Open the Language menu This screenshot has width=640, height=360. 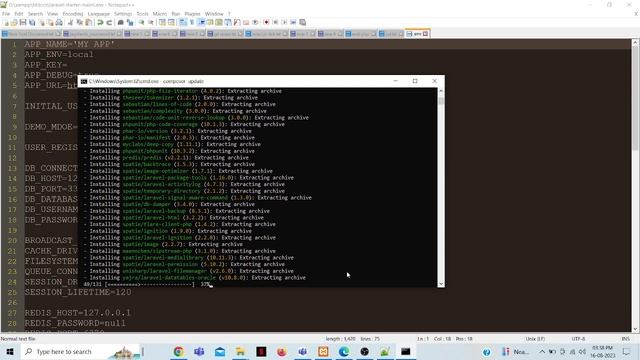coord(98,14)
